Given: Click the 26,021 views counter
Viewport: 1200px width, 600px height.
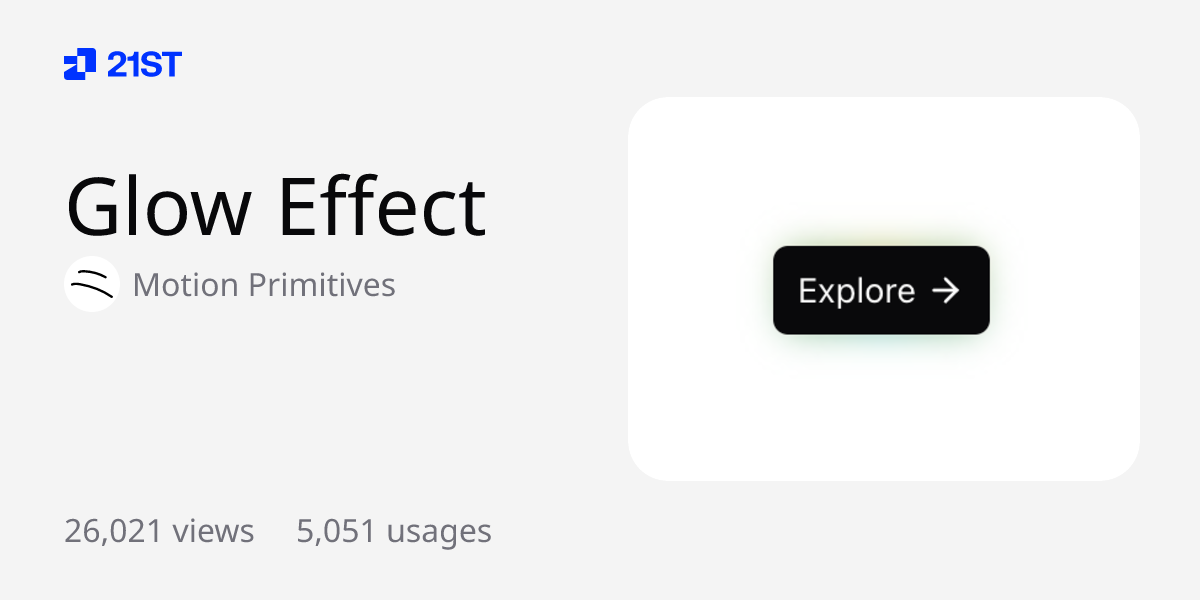Looking at the screenshot, I should [x=159, y=530].
